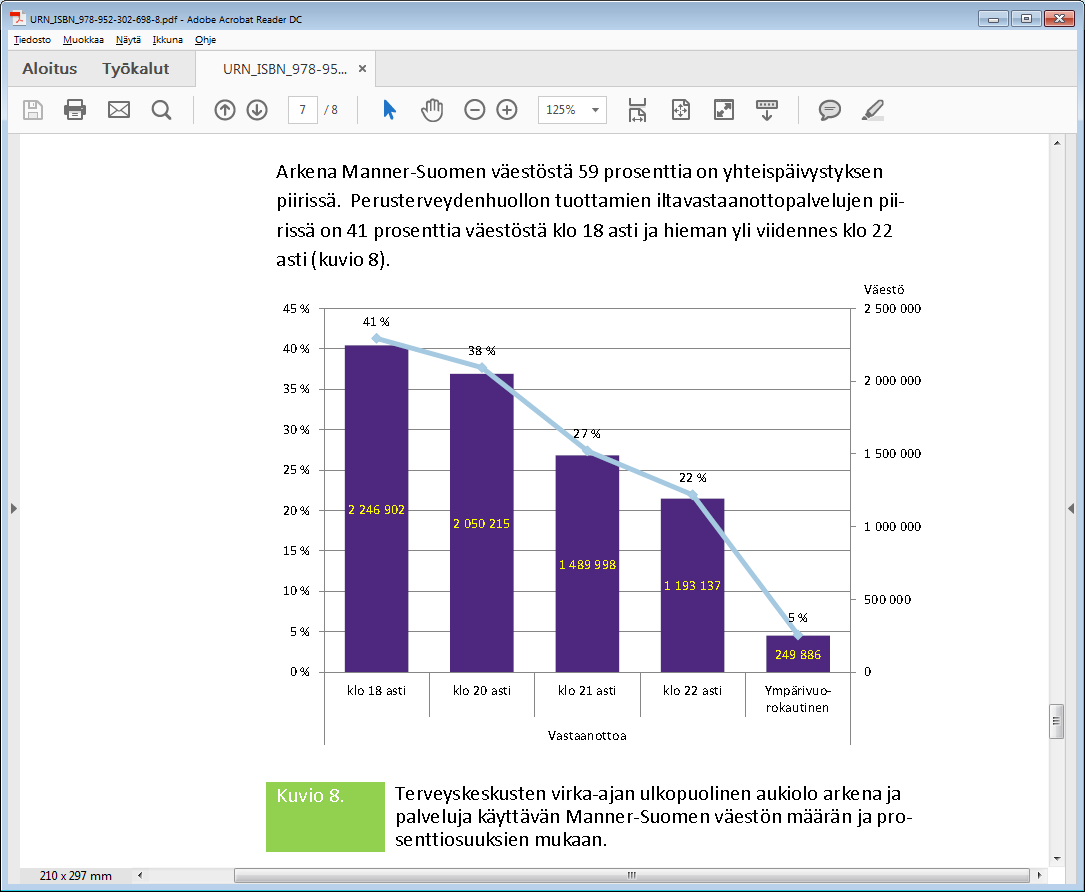Screen dimensions: 1085x892
Task: Click the page number field
Action: [x=302, y=110]
